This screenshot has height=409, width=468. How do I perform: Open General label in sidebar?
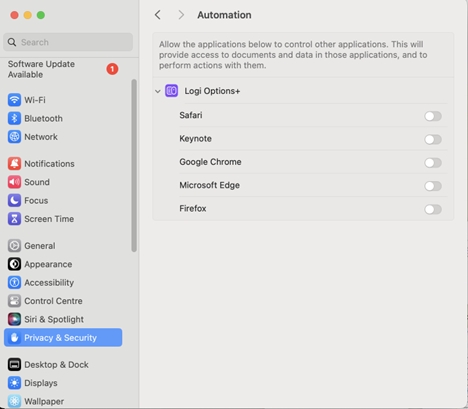40,246
